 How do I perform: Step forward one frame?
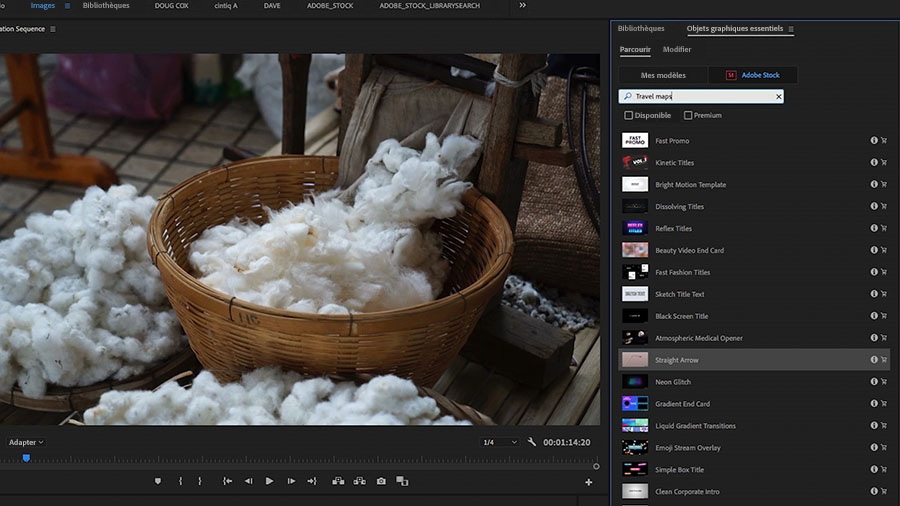[291, 481]
